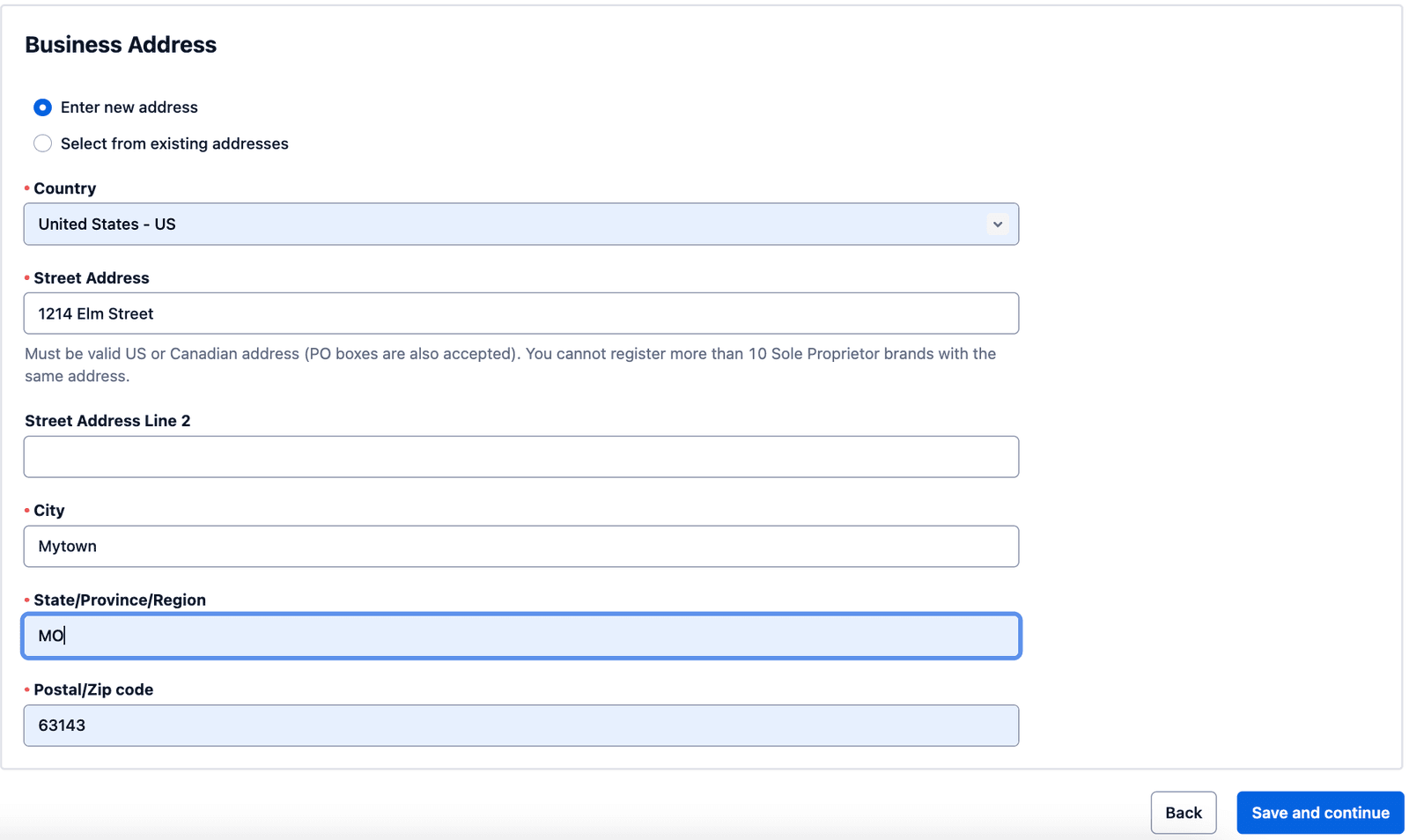Viewport: 1409px width, 840px height.
Task: Choose 'Select from existing addresses' option
Action: [42, 143]
